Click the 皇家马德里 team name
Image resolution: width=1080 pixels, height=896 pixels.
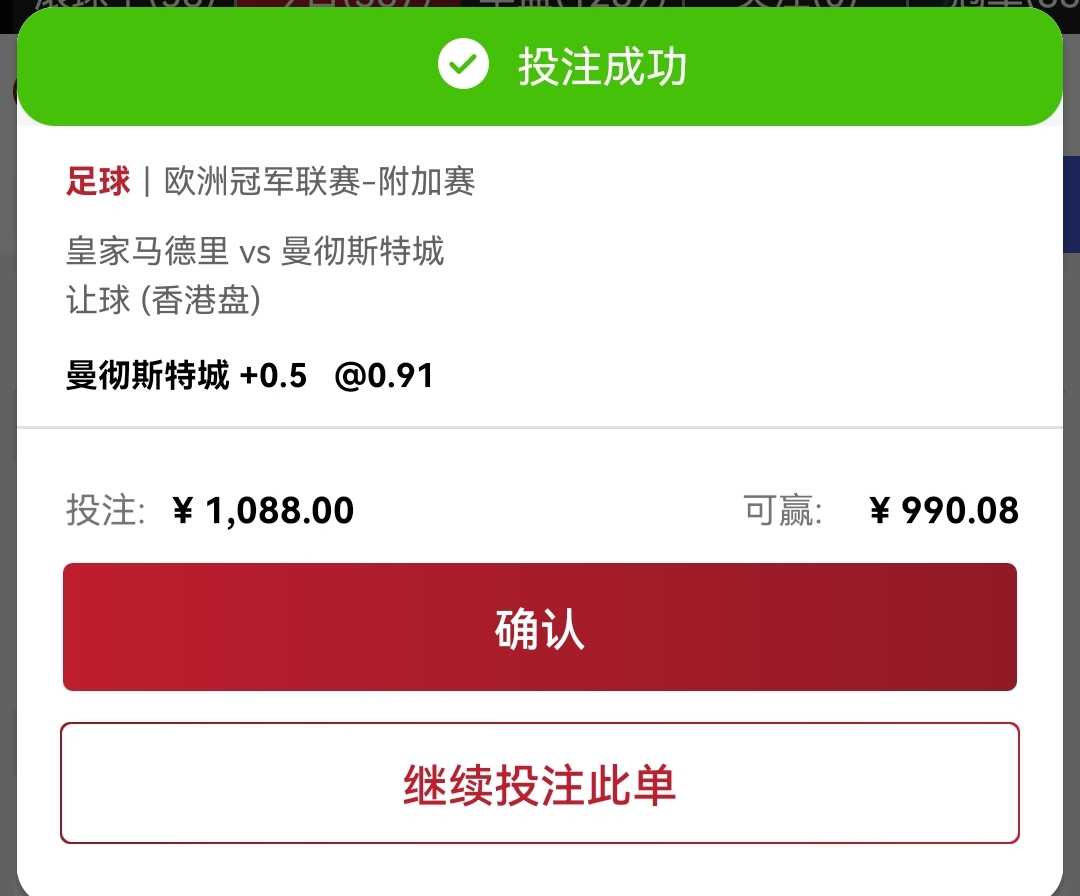147,251
